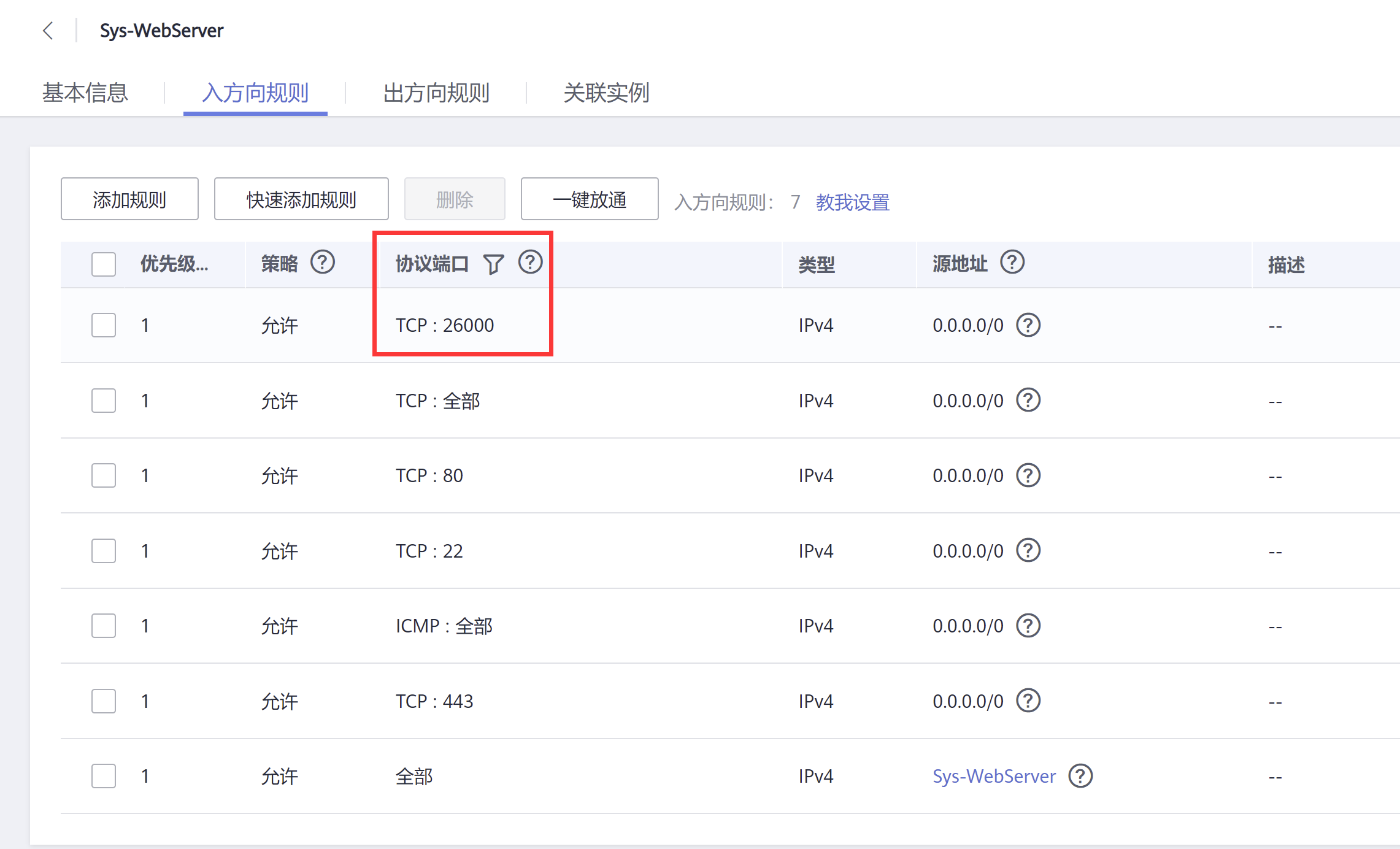Check the TCP : 26000 rule checkbox
The image size is (1400, 849).
click(104, 325)
